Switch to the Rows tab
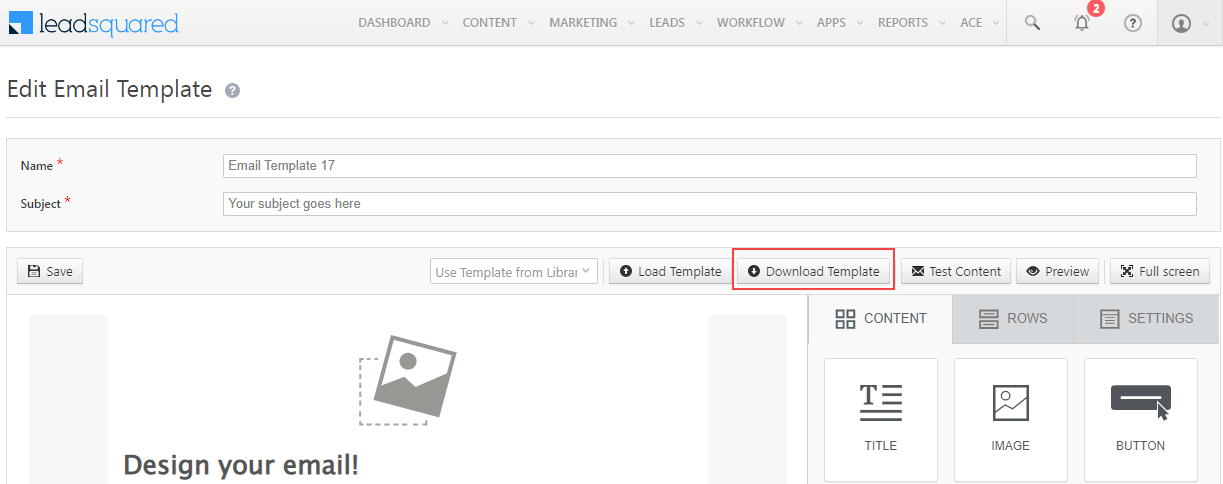Screen dimensions: 1223x484 coord(1013,319)
